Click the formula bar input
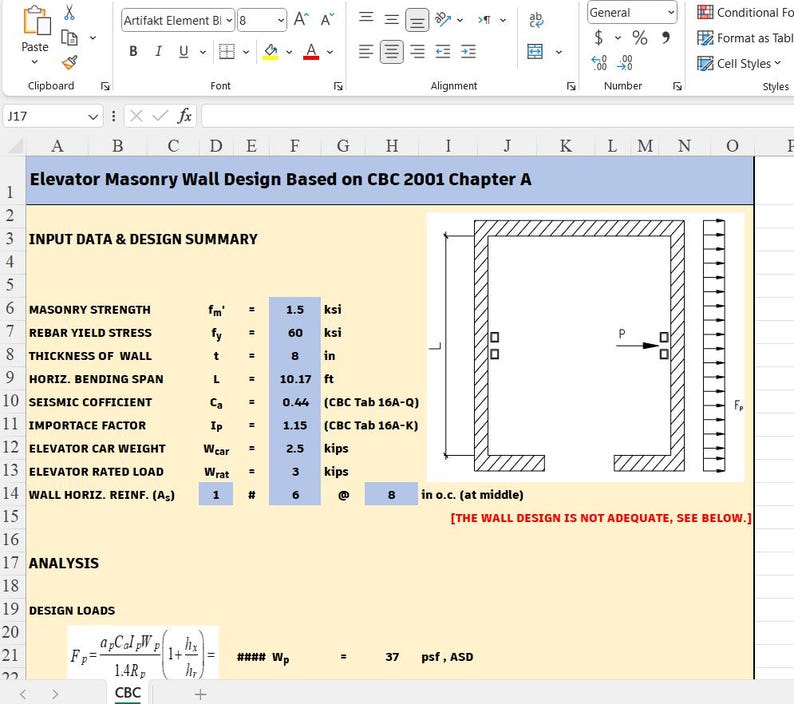794x704 pixels. (497, 116)
